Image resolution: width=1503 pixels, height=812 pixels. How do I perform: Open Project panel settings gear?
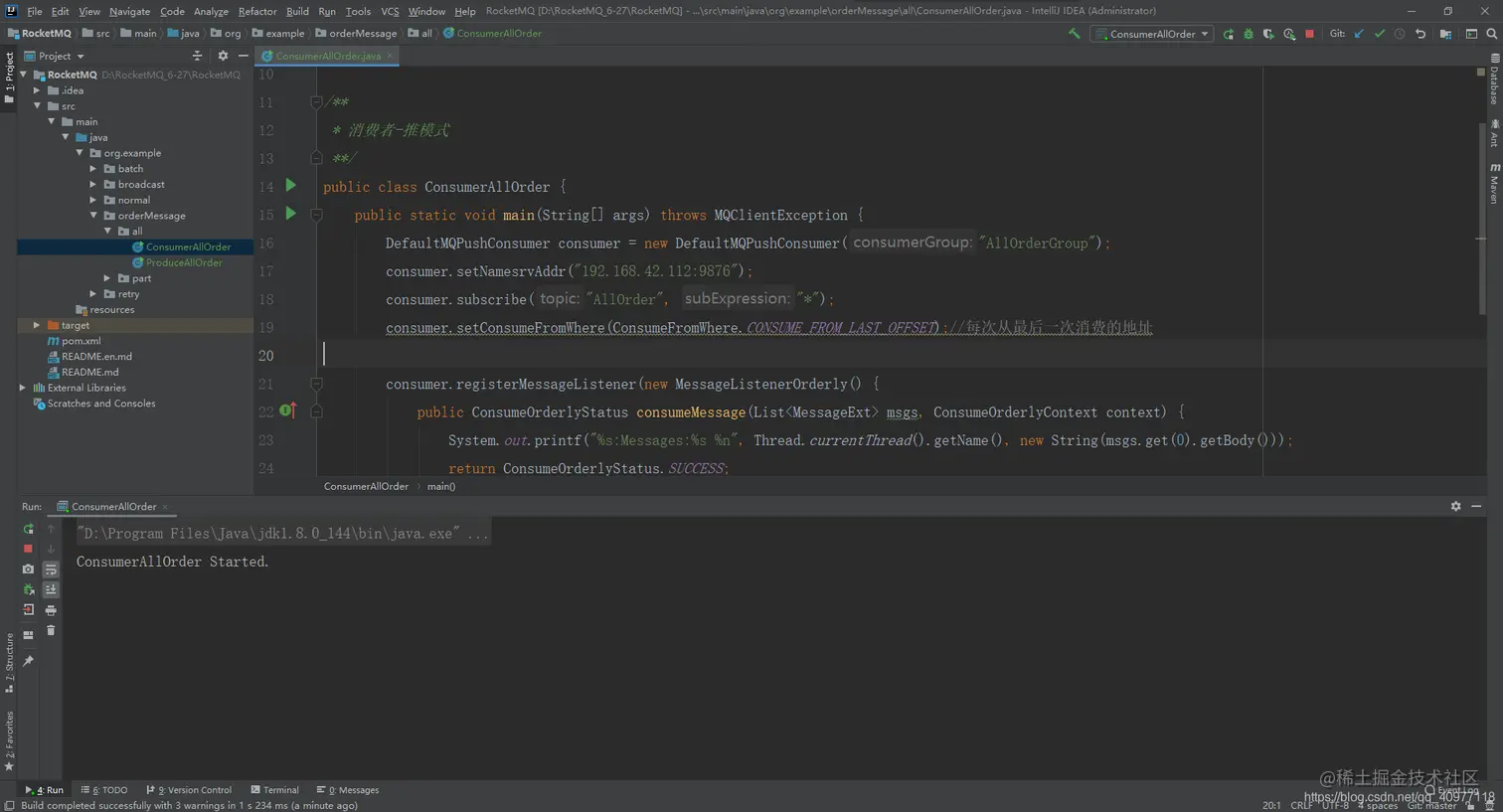pyautogui.click(x=223, y=56)
